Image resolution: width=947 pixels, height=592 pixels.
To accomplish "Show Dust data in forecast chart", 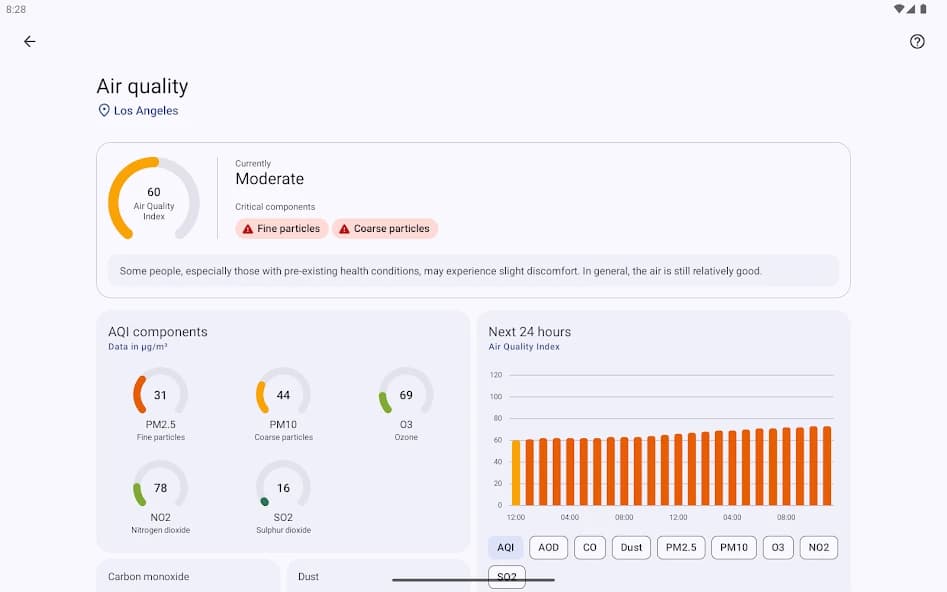I will pos(631,547).
